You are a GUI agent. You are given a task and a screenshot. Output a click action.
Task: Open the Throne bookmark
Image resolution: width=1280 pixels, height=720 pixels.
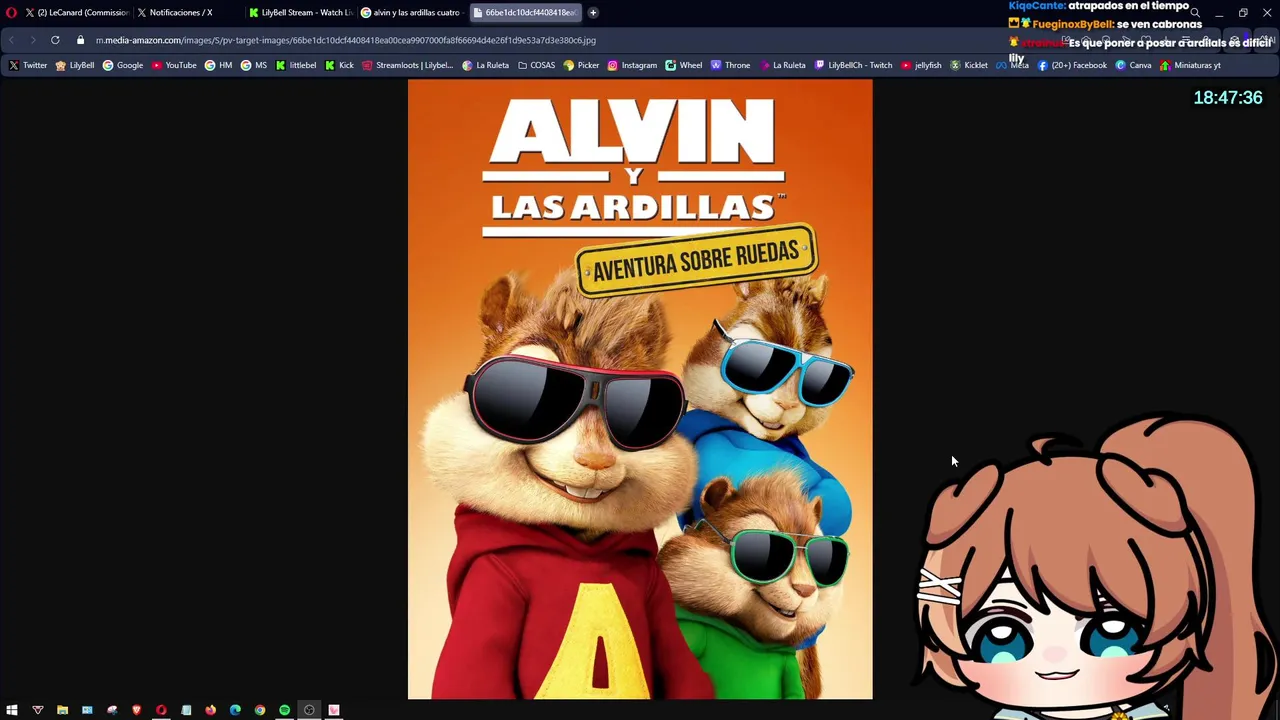(x=730, y=65)
